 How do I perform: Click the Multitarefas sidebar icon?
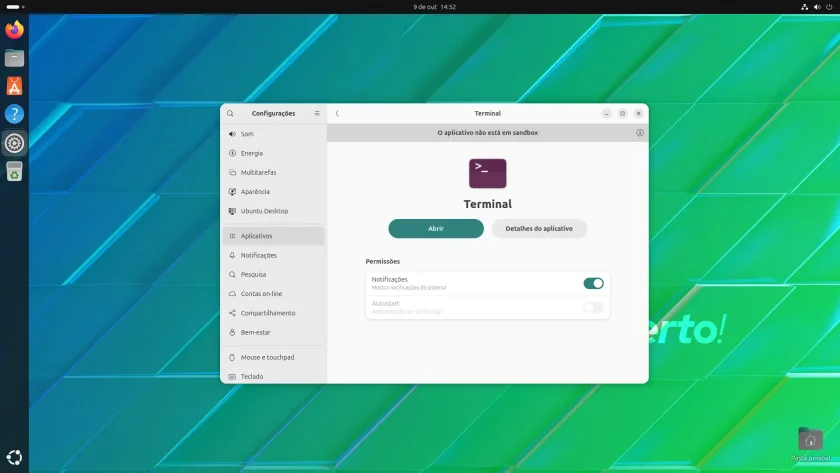(x=232, y=172)
